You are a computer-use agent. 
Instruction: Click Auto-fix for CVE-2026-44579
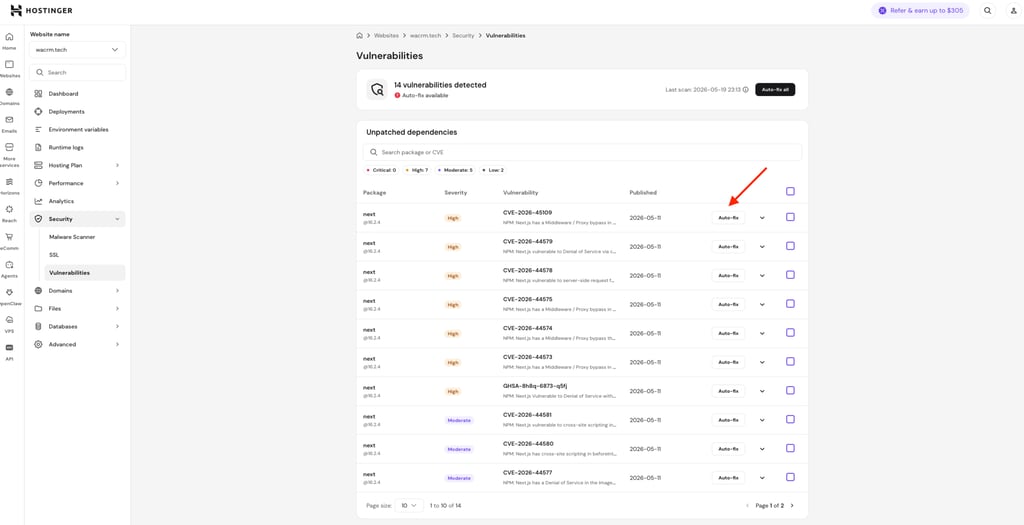coord(728,246)
